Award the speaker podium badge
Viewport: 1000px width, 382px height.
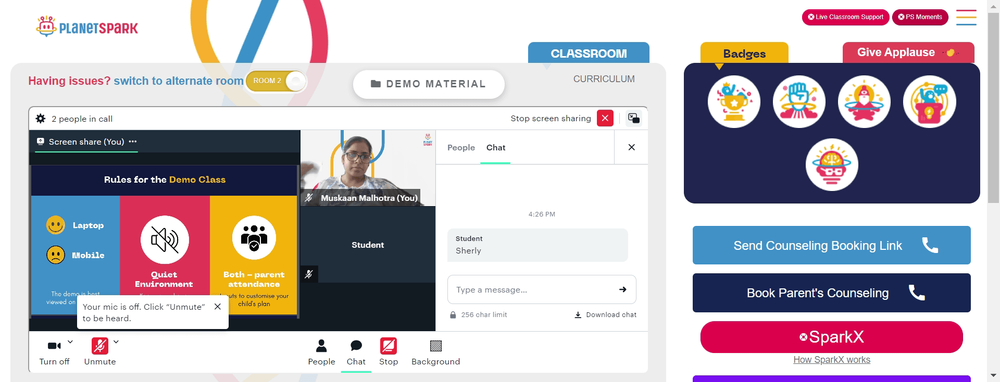point(929,102)
